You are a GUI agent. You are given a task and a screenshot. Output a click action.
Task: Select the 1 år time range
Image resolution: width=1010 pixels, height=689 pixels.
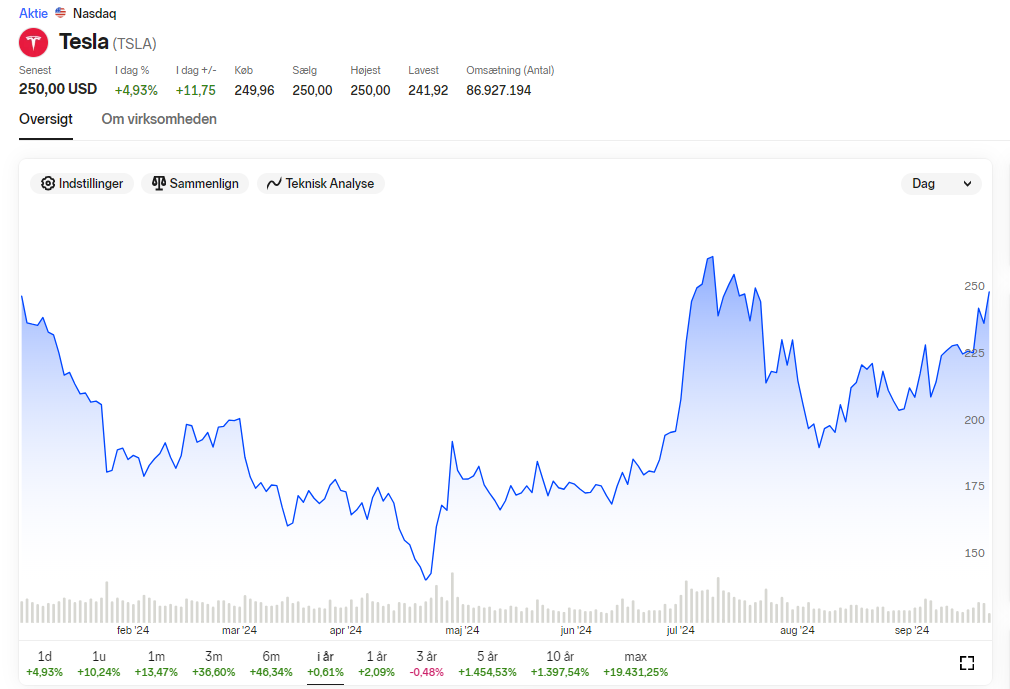coord(377,664)
